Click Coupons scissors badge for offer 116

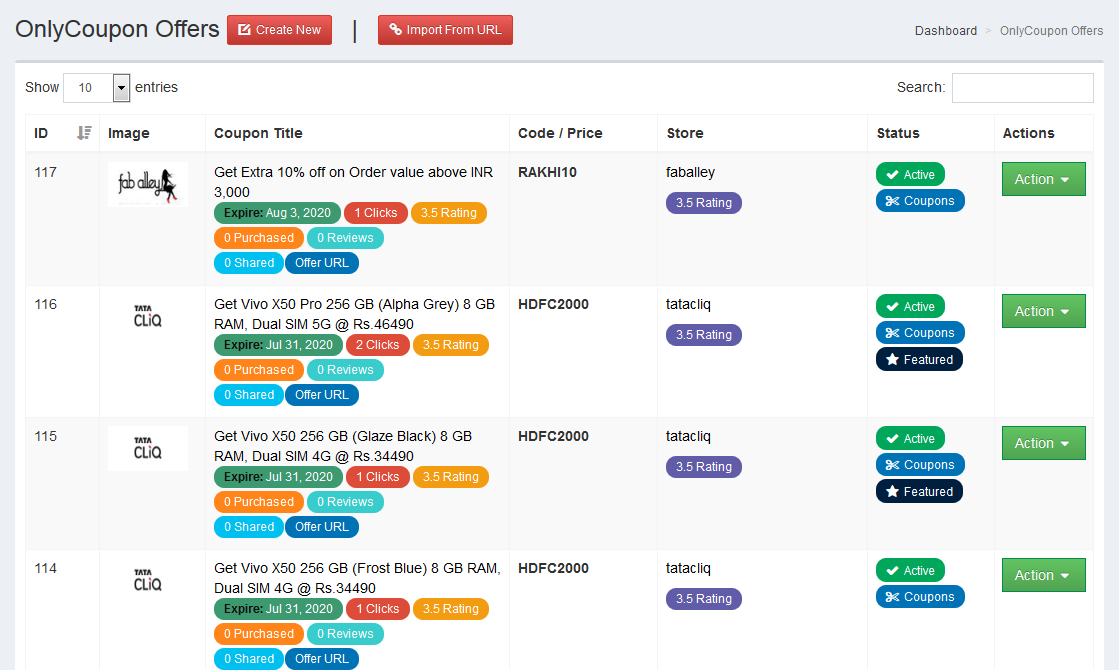tap(920, 333)
